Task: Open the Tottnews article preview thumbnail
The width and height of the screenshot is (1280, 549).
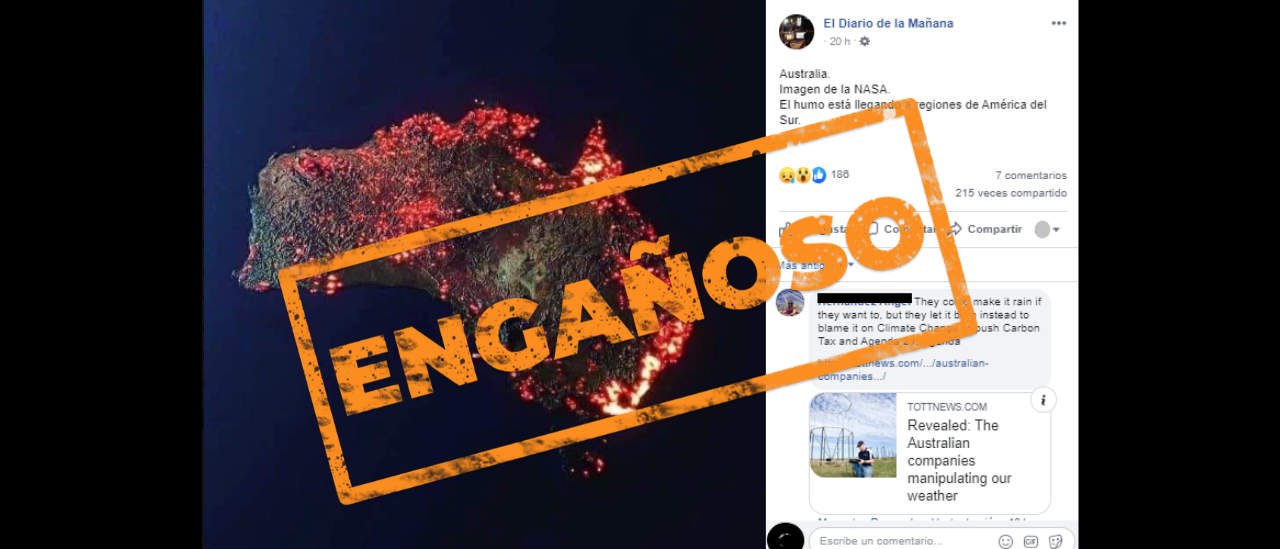Action: [853, 435]
